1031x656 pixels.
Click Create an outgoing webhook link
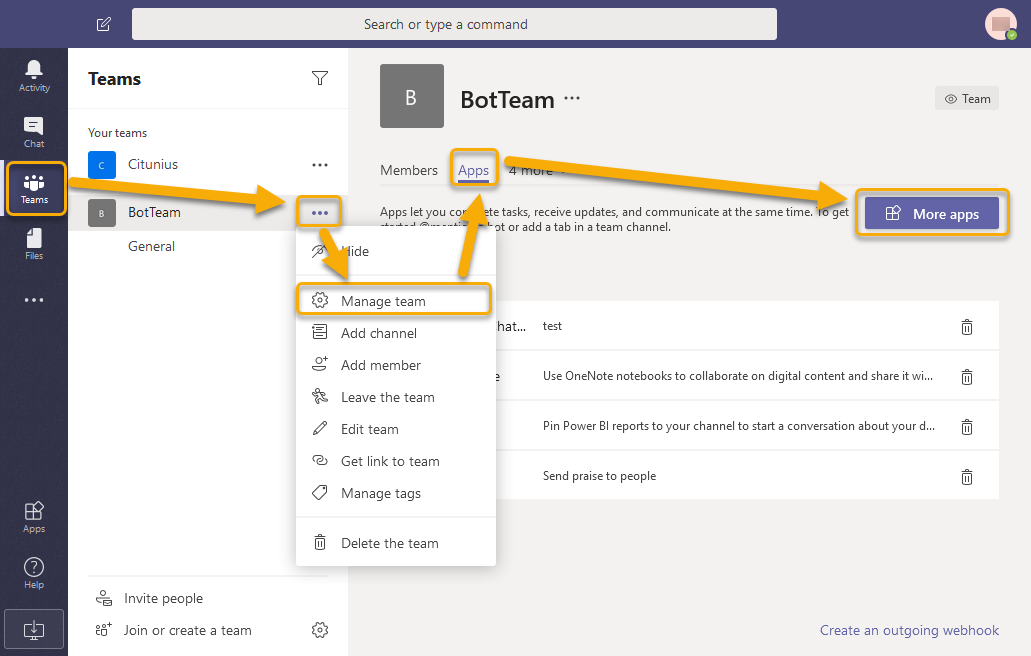[909, 630]
